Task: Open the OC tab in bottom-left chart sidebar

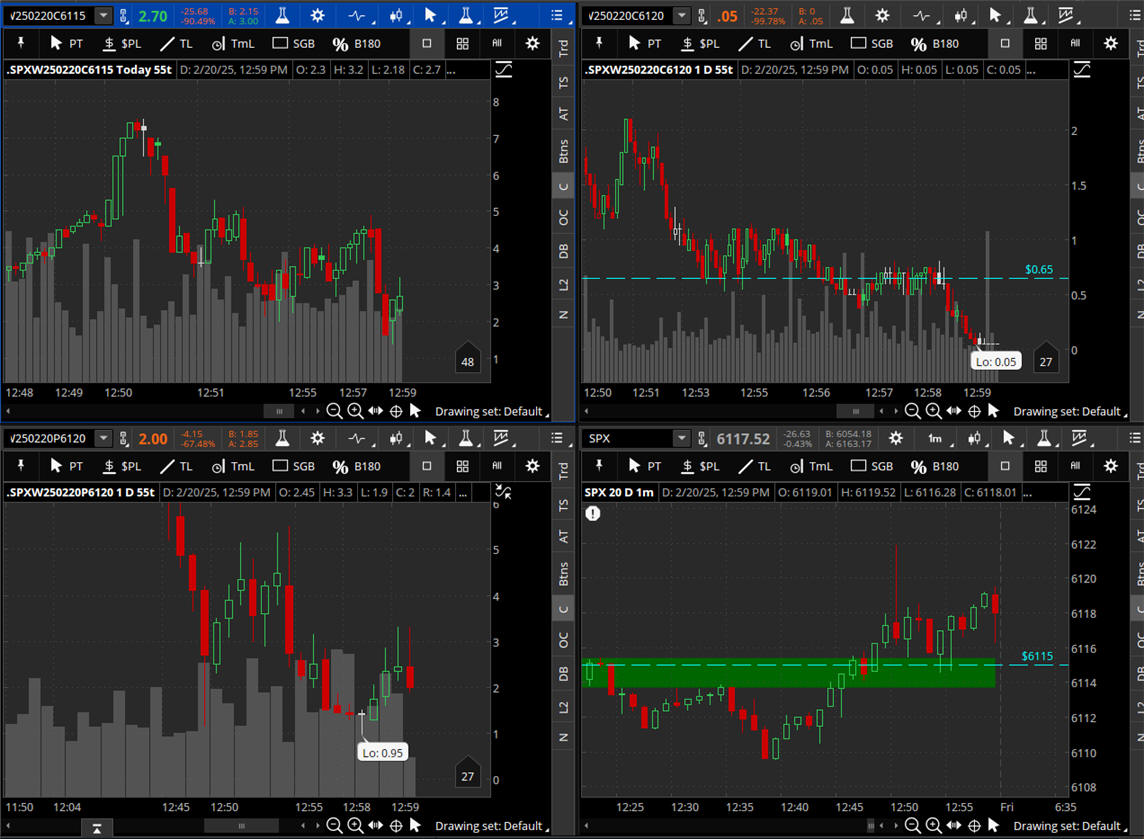Action: [x=564, y=642]
